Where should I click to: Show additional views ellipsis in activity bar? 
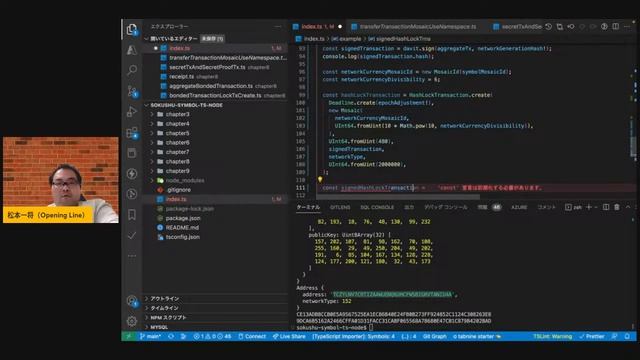click(x=131, y=256)
